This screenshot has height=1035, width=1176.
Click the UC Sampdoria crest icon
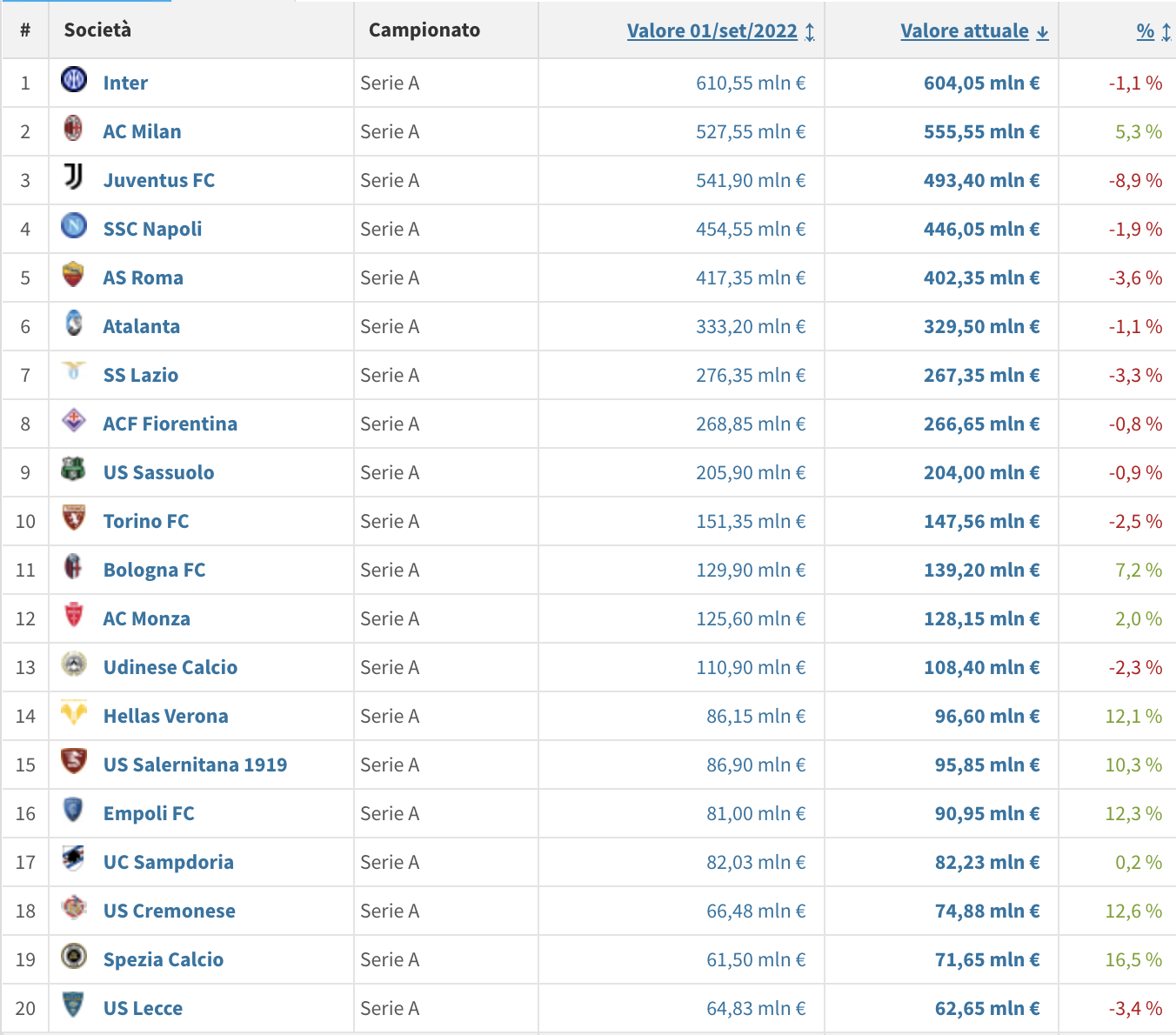click(x=74, y=858)
